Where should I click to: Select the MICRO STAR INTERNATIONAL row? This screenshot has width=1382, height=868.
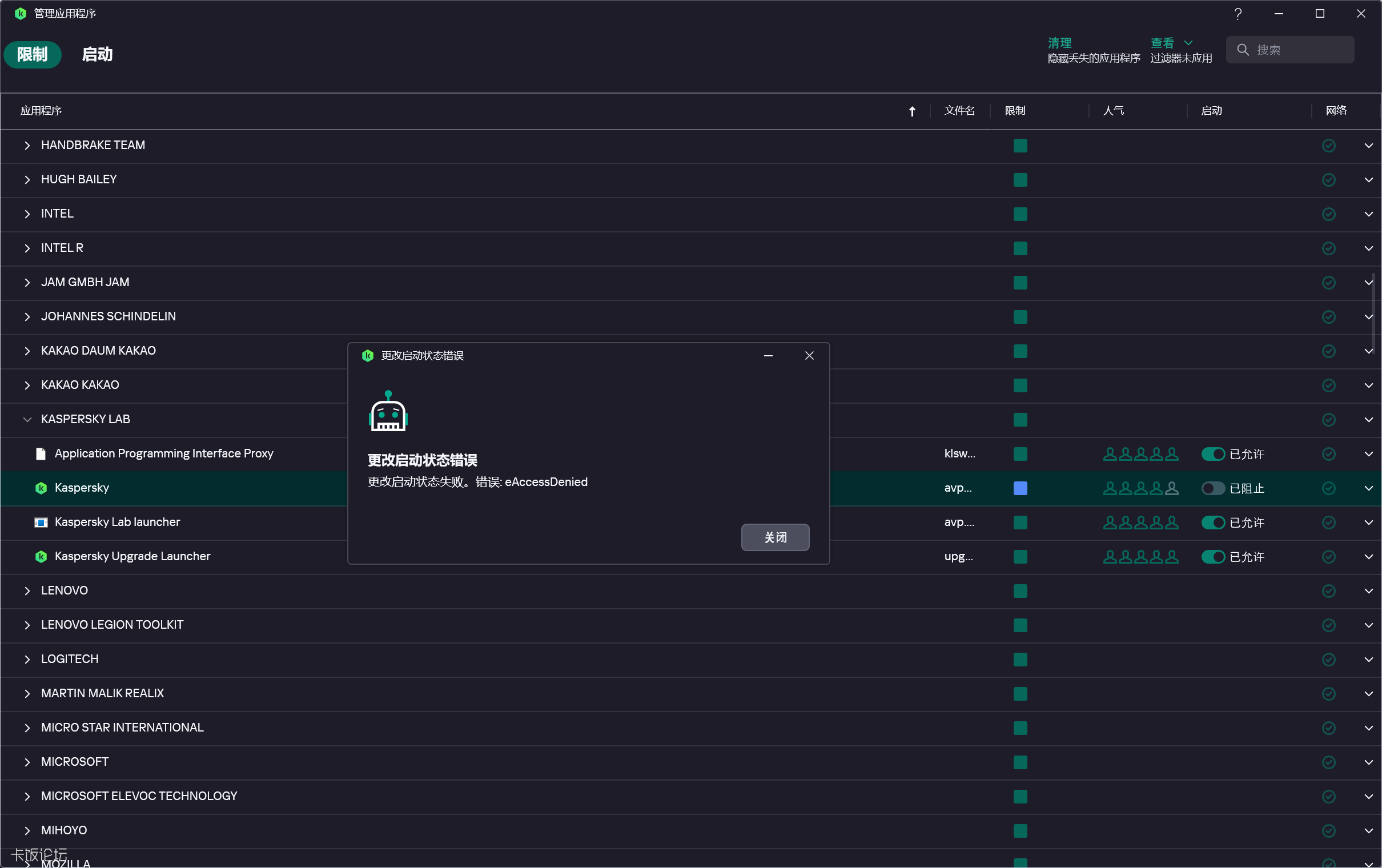click(x=690, y=728)
